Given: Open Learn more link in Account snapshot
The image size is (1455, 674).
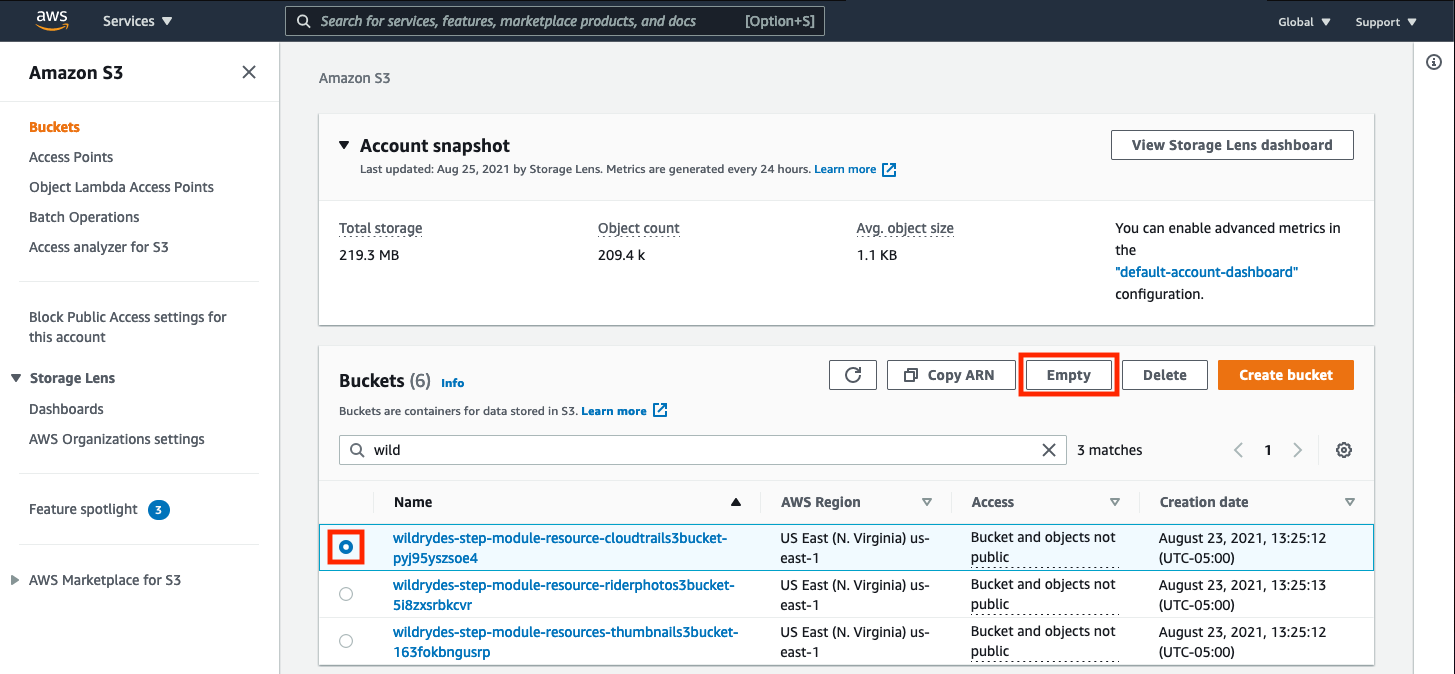Looking at the screenshot, I should [845, 169].
